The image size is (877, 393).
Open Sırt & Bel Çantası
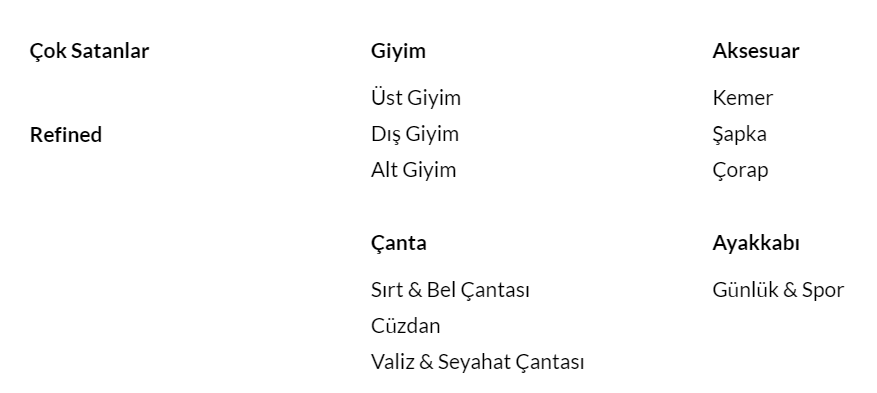(450, 291)
